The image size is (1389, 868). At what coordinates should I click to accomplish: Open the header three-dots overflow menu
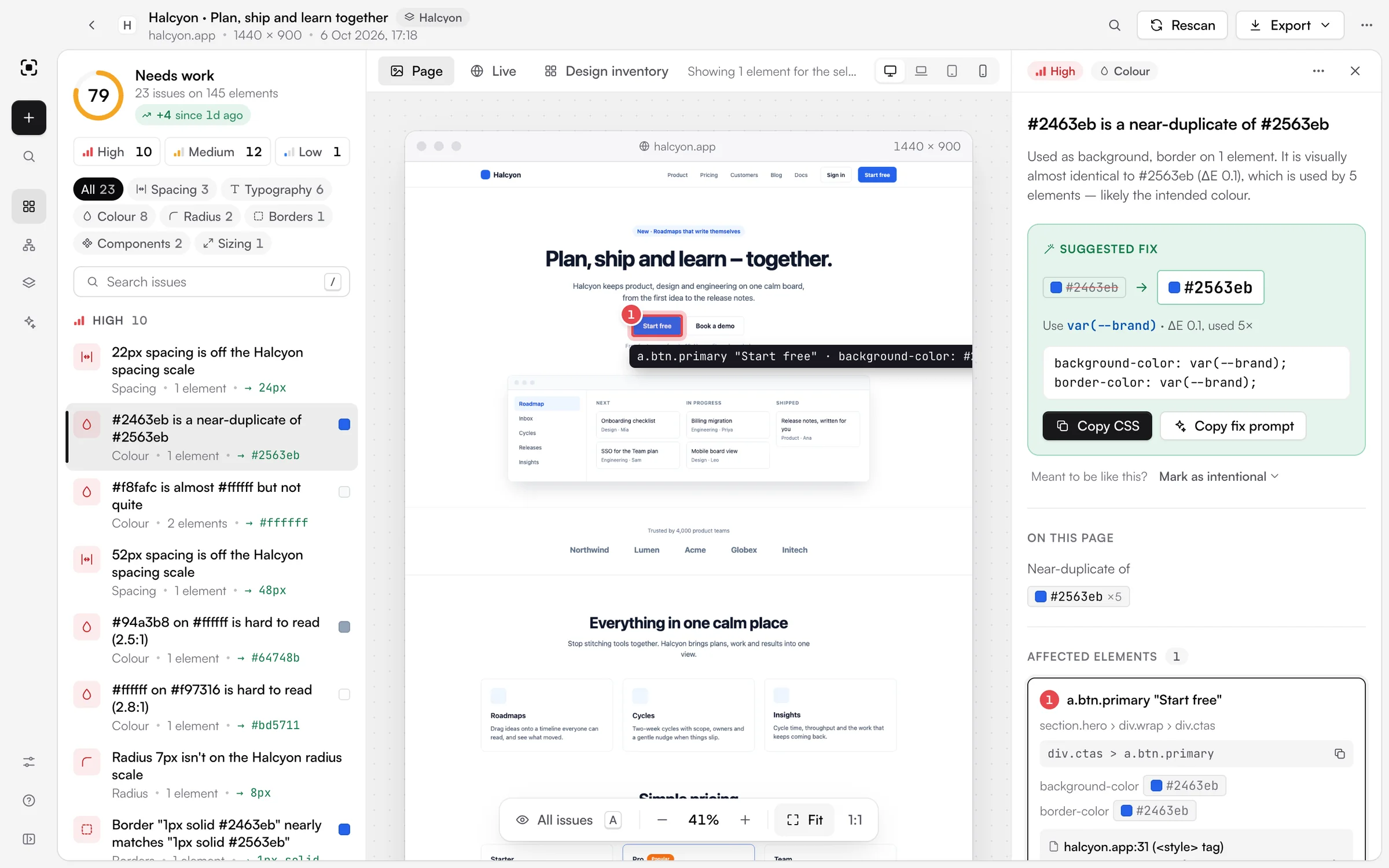click(x=1366, y=25)
